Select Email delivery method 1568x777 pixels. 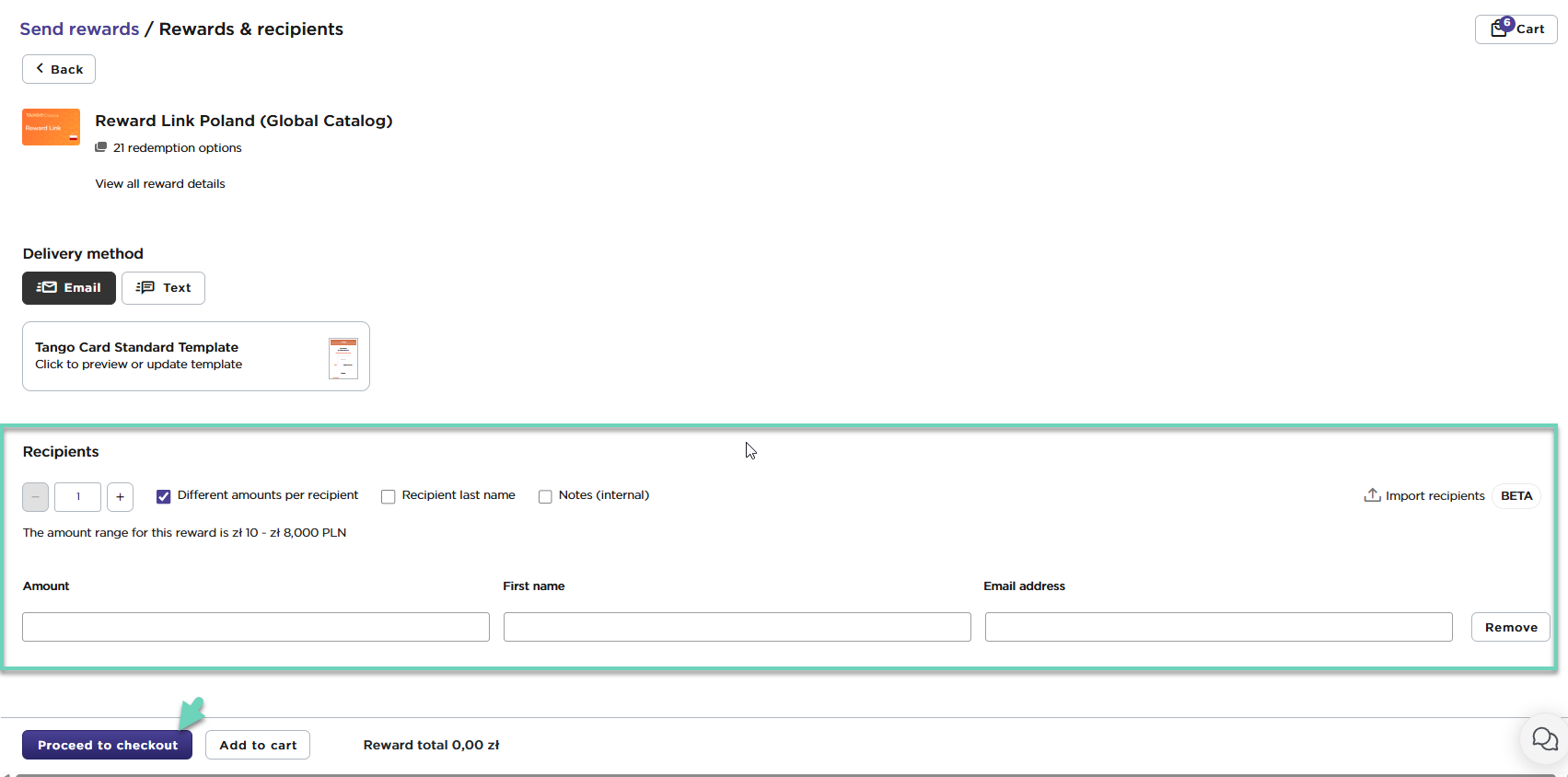(69, 288)
